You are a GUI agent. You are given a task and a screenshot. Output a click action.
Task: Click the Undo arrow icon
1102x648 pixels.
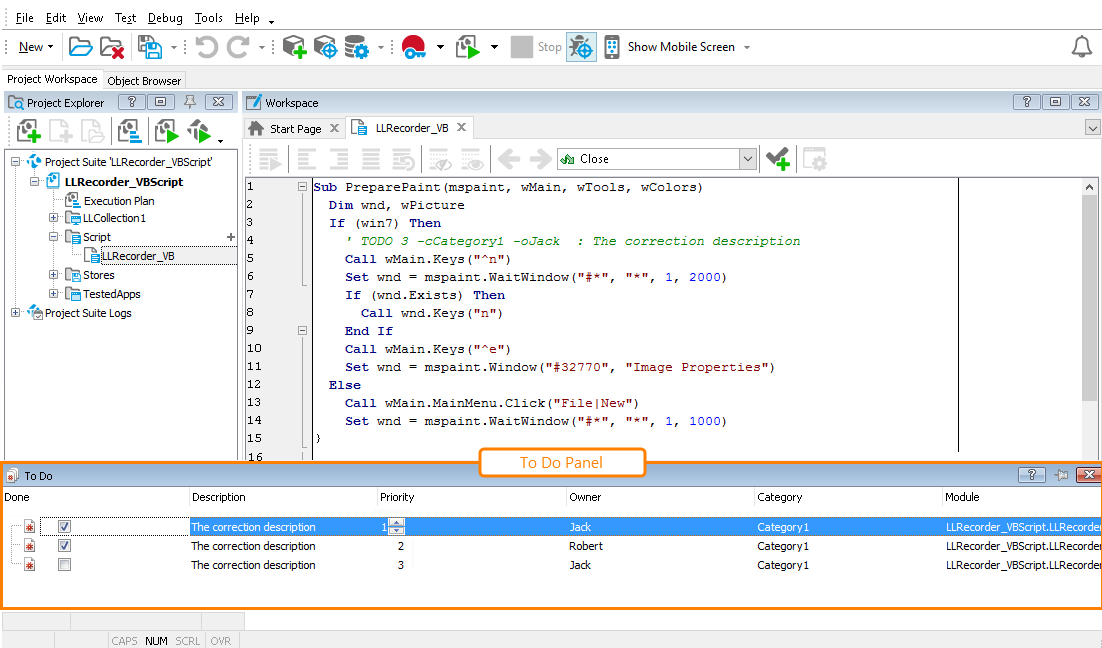(x=206, y=47)
